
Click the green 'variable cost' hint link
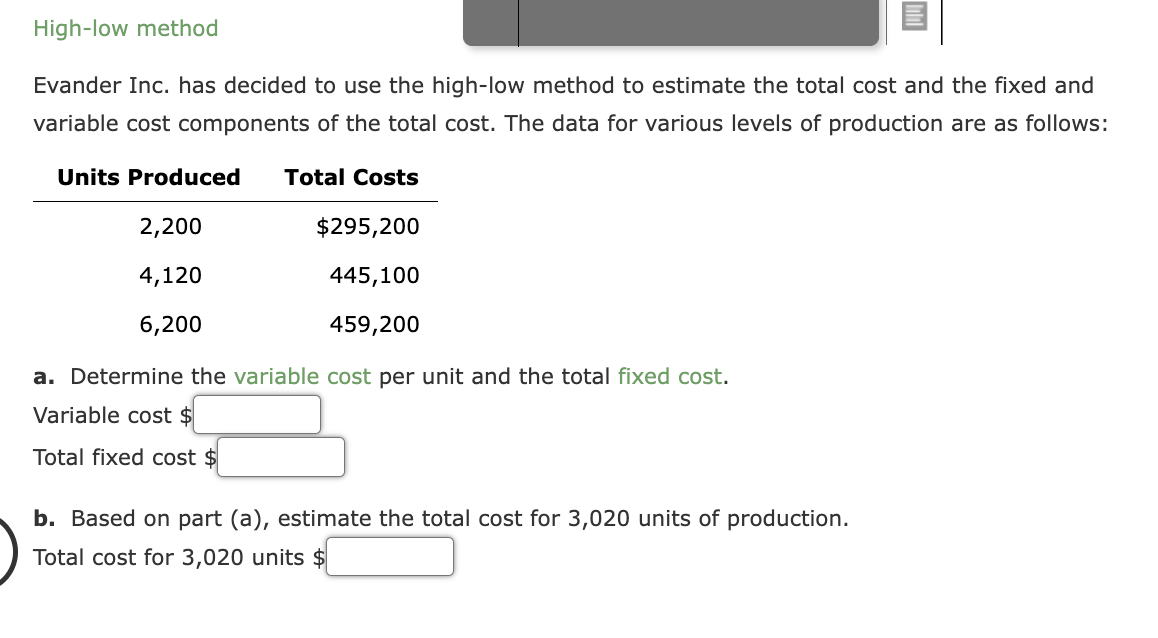[x=302, y=377]
